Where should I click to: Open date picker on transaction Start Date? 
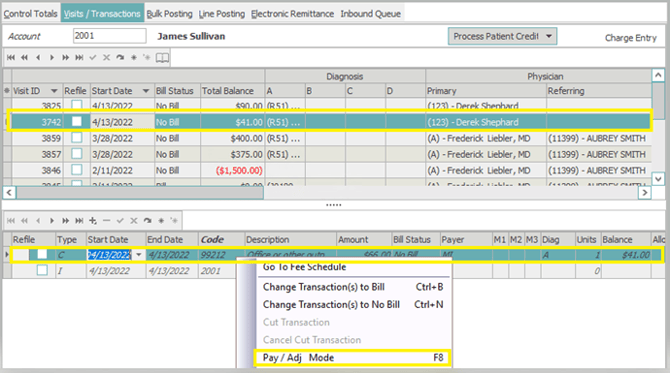pos(138,255)
